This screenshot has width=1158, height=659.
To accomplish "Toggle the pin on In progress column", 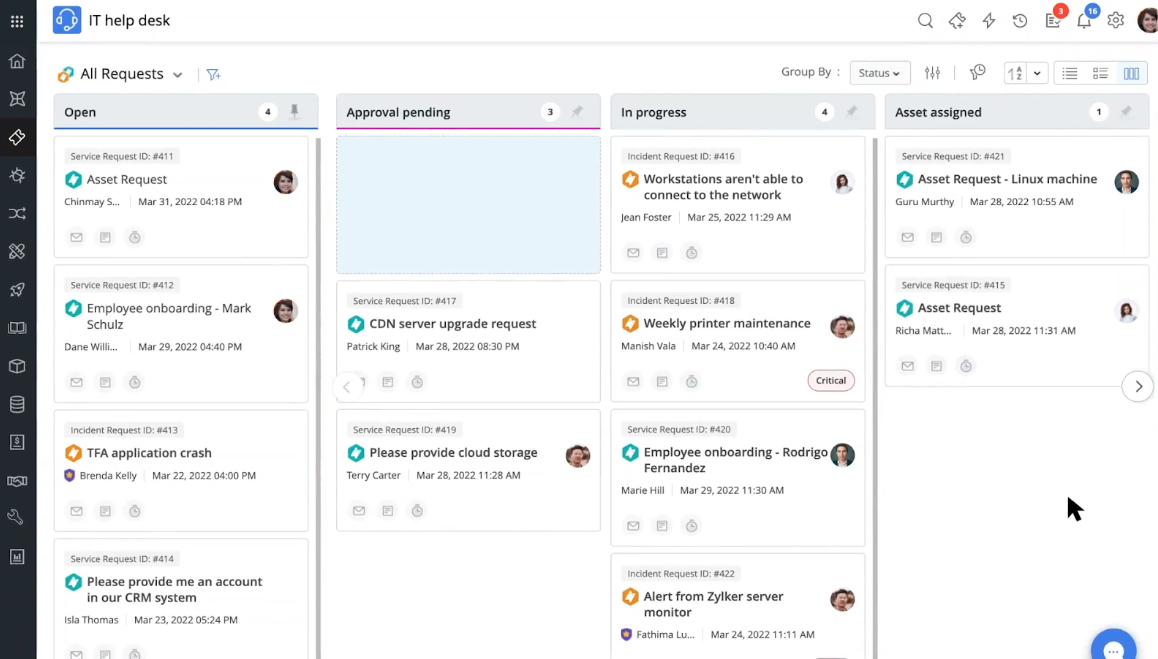I will click(x=852, y=112).
